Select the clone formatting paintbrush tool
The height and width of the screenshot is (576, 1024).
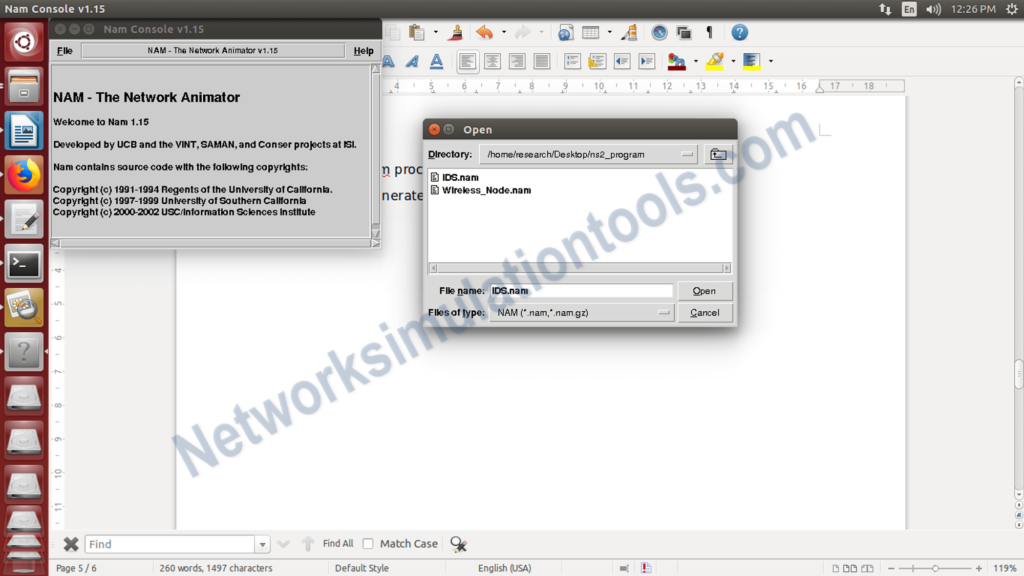coord(456,32)
